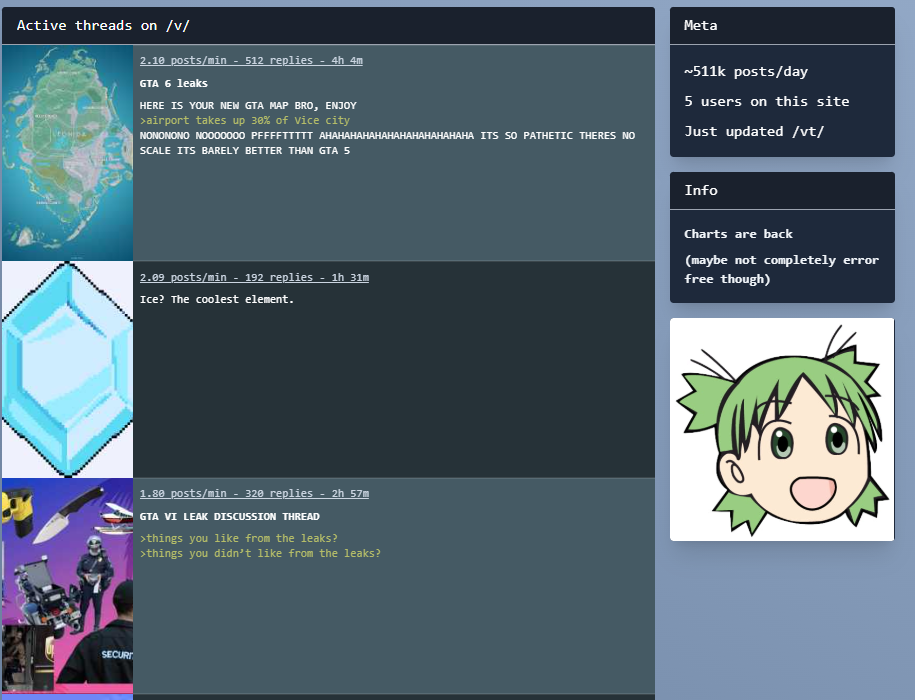The height and width of the screenshot is (700, 915).
Task: Select 'Ice? The coolest element.' text
Action: point(216,299)
